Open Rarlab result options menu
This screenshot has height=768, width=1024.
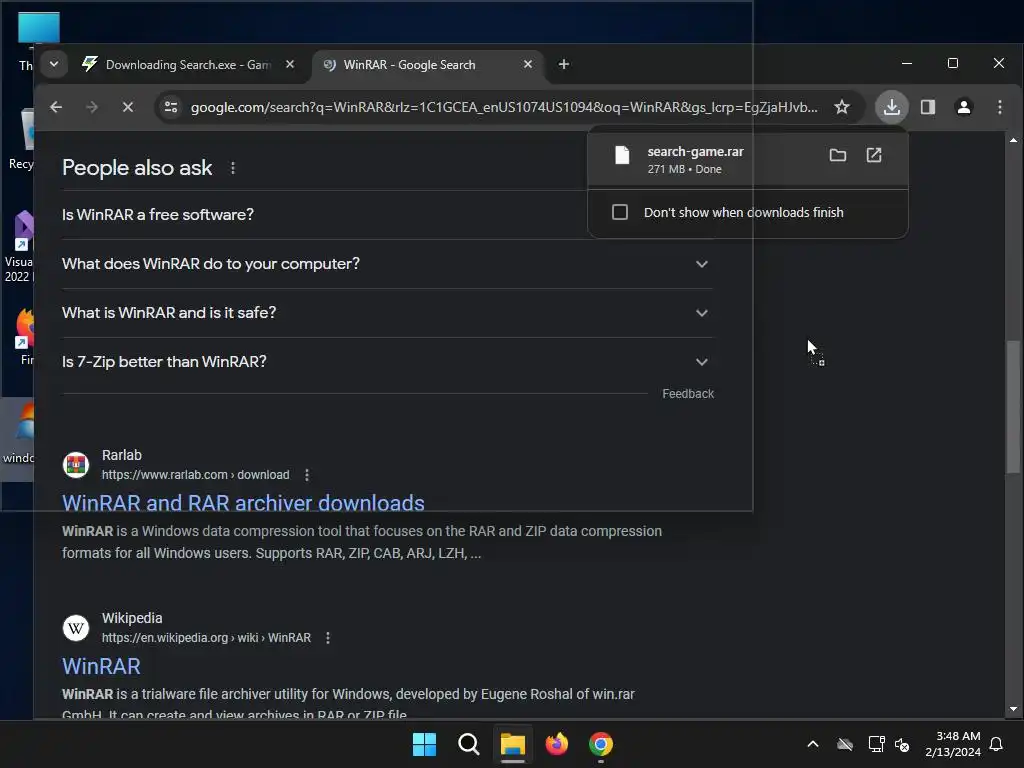point(307,475)
